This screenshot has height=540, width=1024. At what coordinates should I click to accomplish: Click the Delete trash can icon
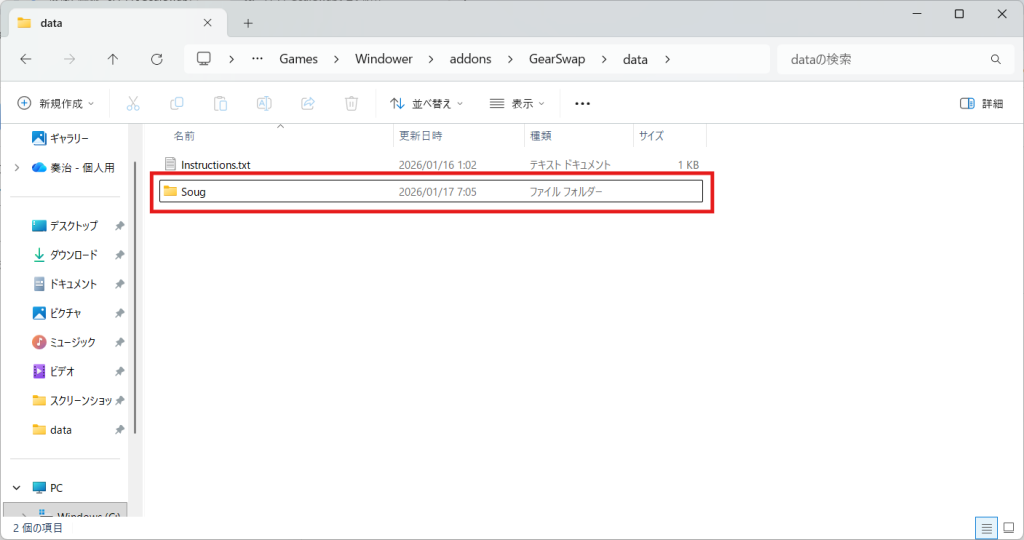pyautogui.click(x=352, y=103)
